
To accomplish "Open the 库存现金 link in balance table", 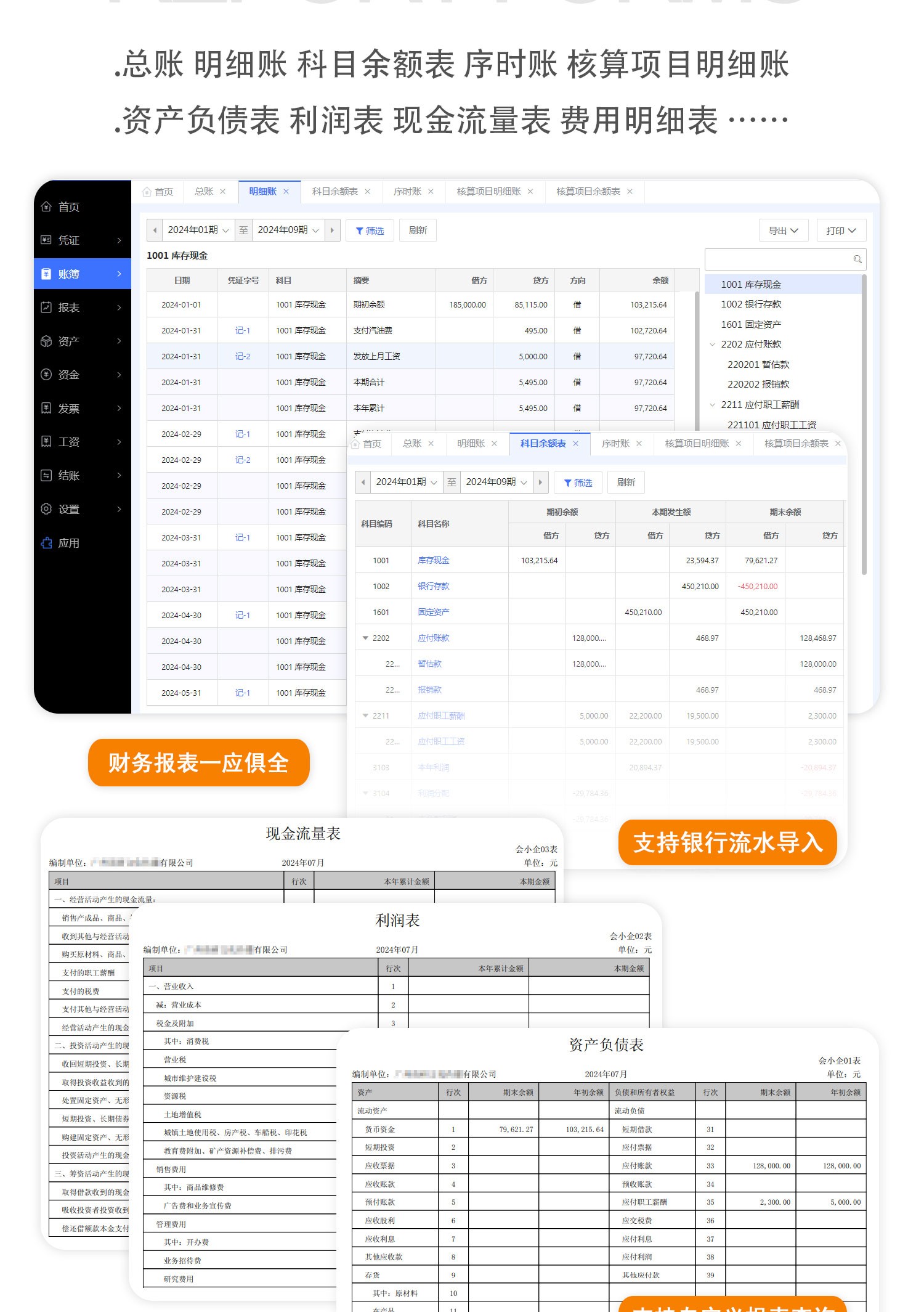I will [x=433, y=561].
